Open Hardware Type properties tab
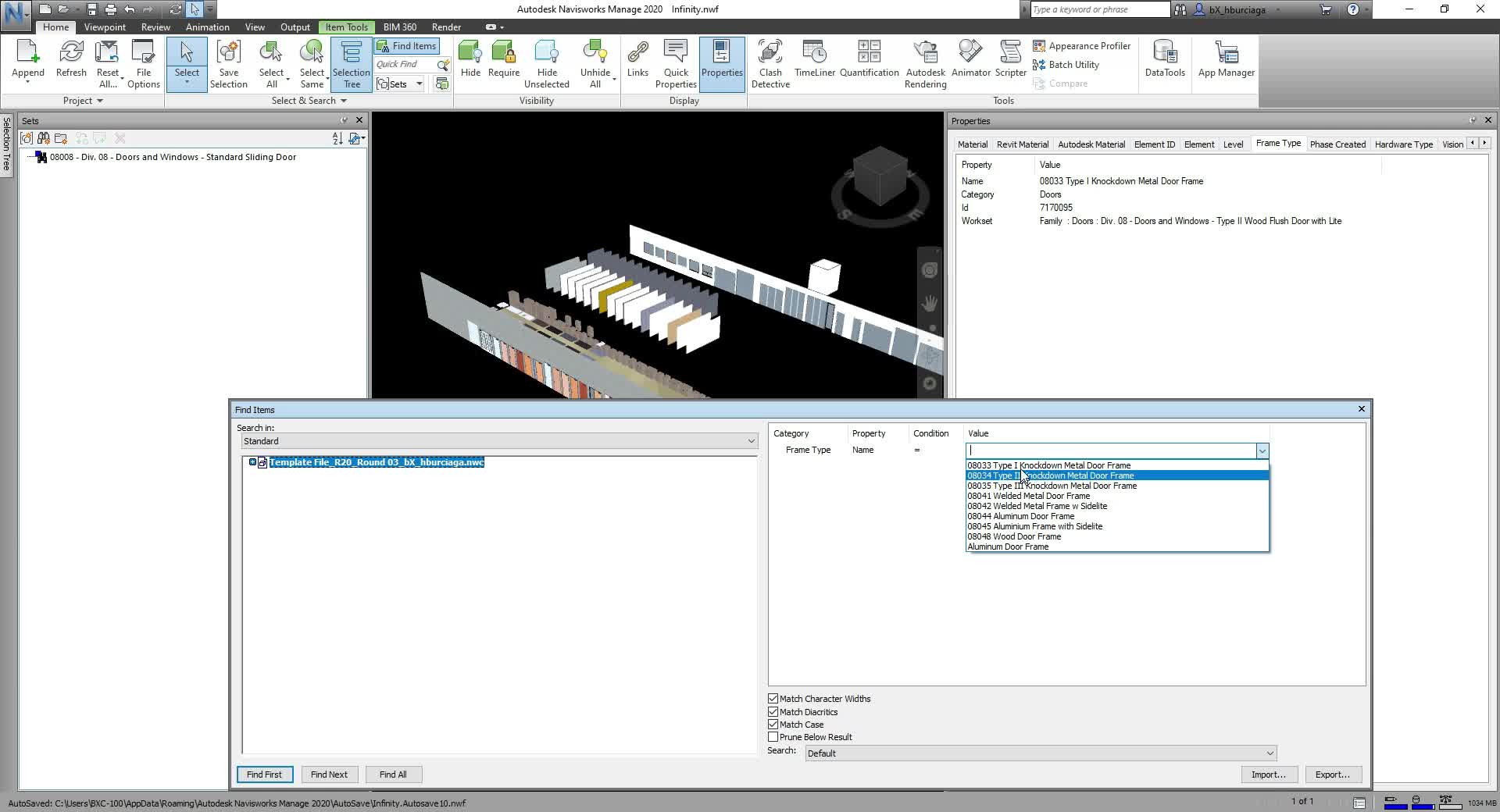 point(1403,144)
